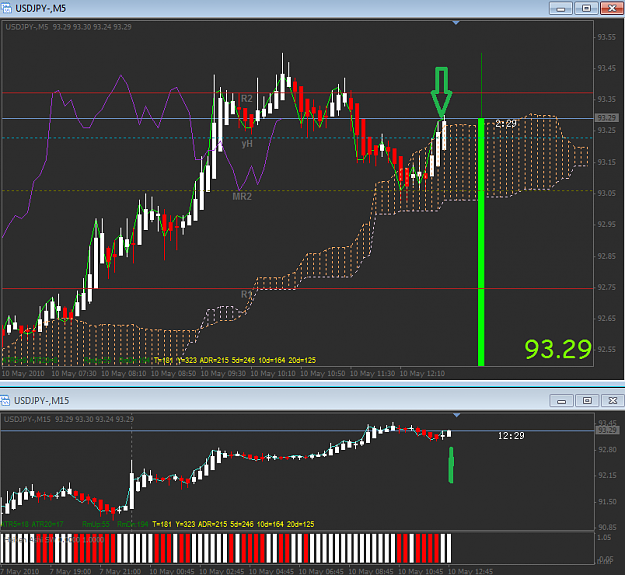Maximize the USDJPY-,M5 chart window
Image resolution: width=625 pixels, height=575 pixels.
(x=586, y=8)
